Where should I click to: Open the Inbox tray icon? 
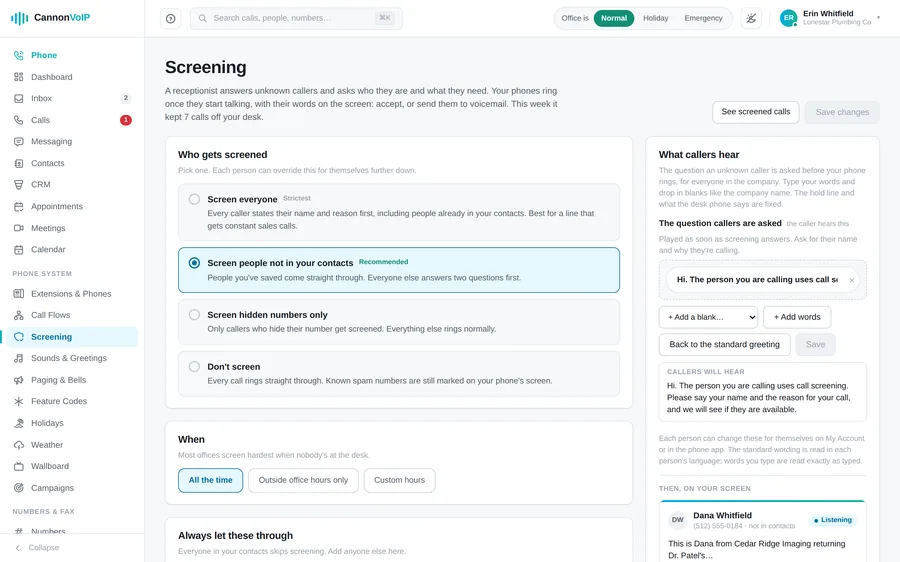(x=19, y=99)
